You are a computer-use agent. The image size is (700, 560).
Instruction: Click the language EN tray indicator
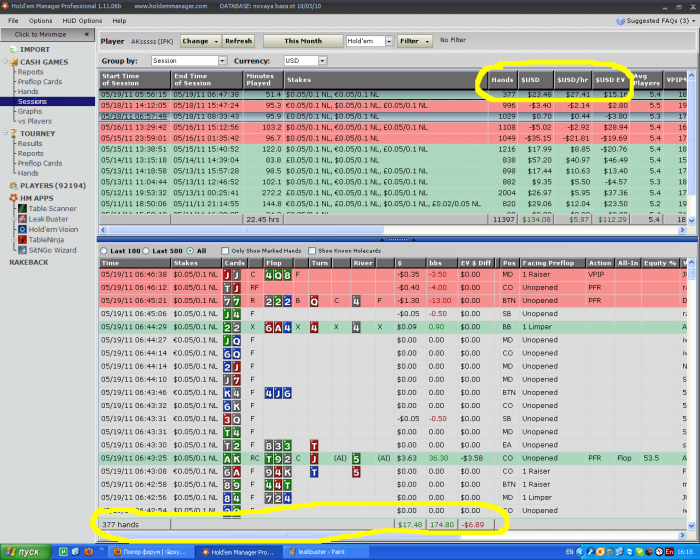pyautogui.click(x=570, y=552)
